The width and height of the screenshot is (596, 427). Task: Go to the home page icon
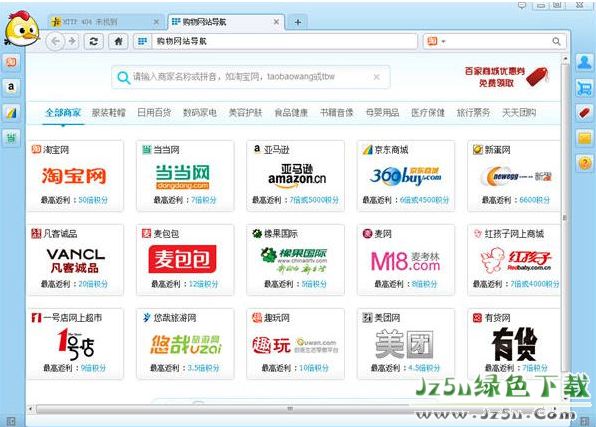click(118, 41)
